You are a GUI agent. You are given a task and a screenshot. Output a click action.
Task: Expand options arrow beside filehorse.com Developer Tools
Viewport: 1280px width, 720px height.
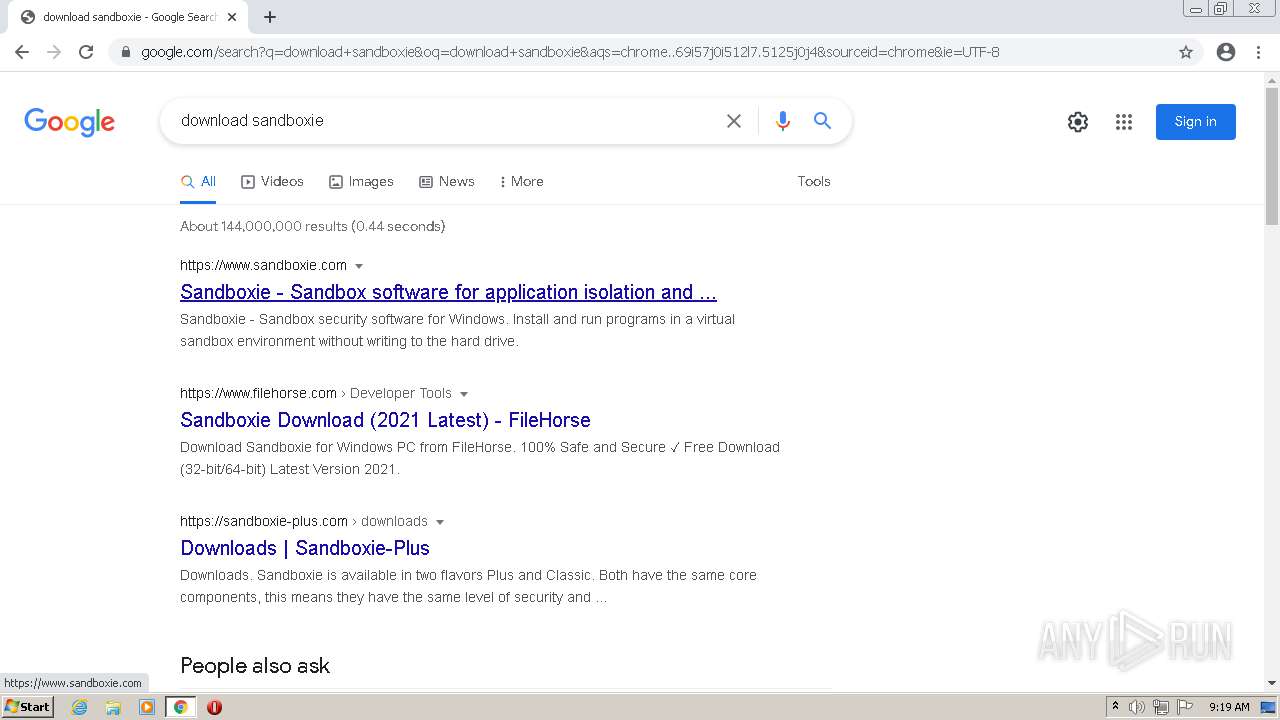pyautogui.click(x=464, y=394)
